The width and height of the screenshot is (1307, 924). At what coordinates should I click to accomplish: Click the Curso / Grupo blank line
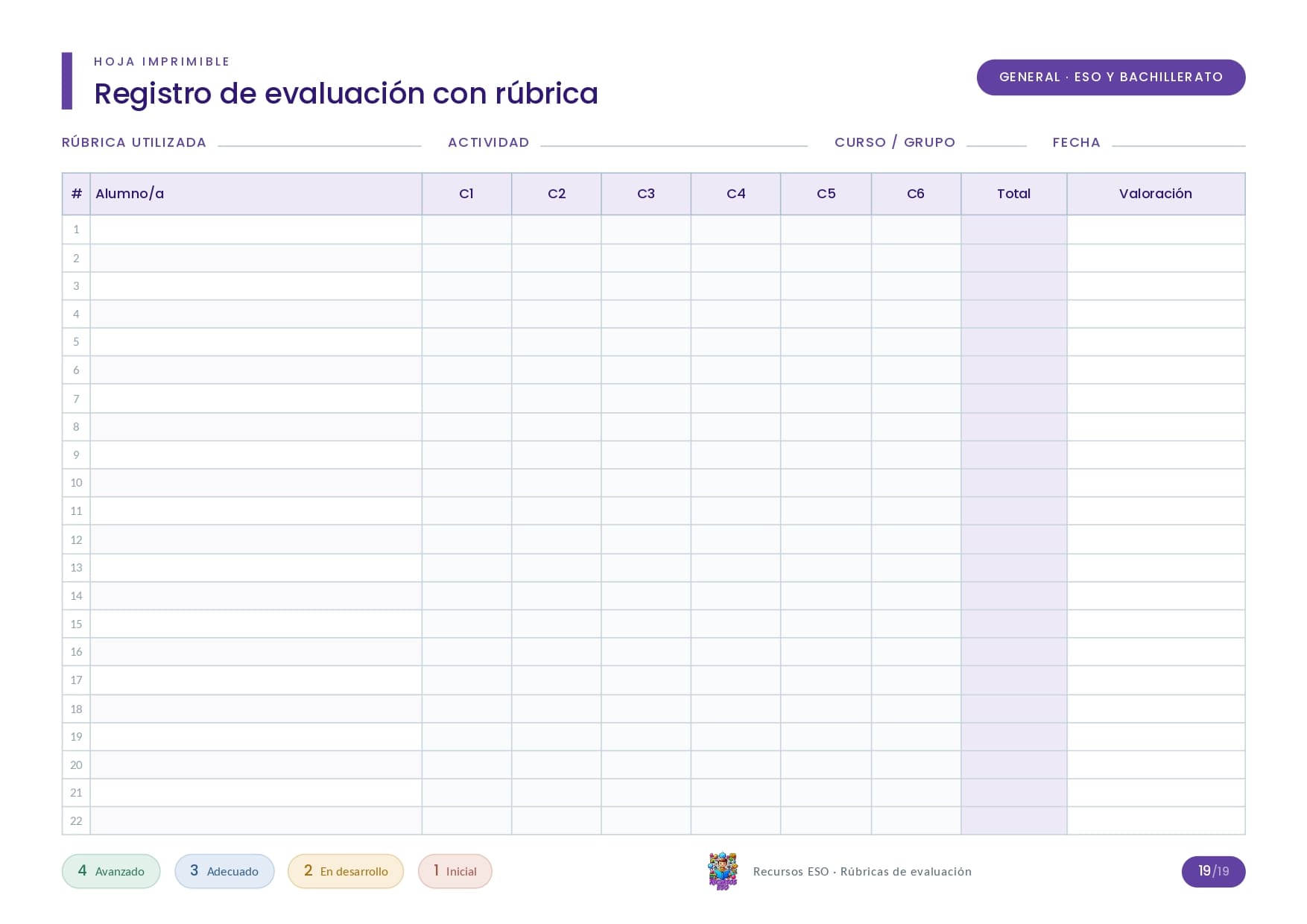(x=996, y=145)
